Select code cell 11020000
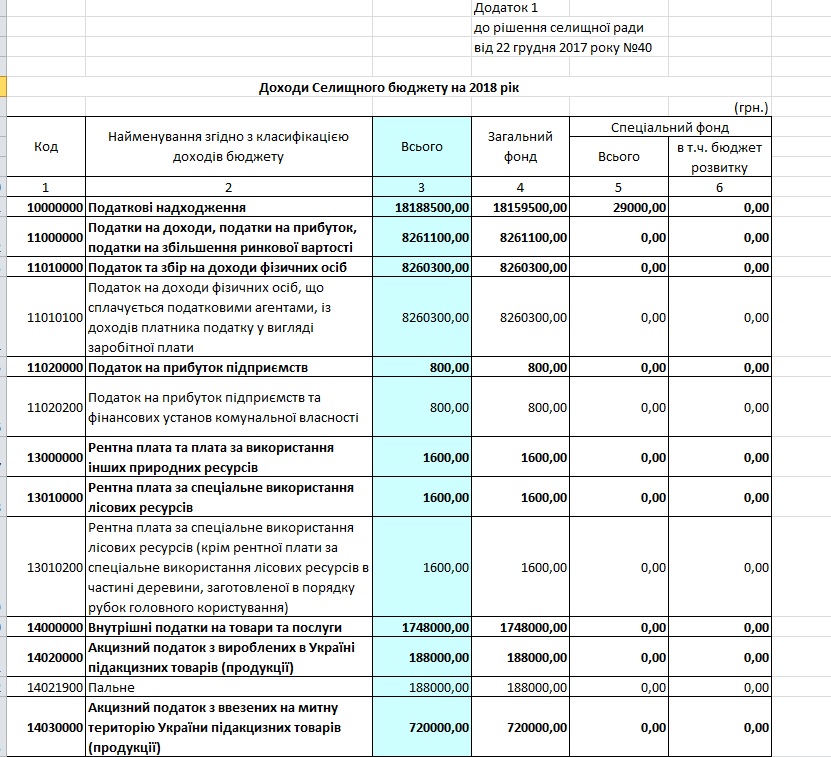This screenshot has width=831, height=757. (46, 367)
